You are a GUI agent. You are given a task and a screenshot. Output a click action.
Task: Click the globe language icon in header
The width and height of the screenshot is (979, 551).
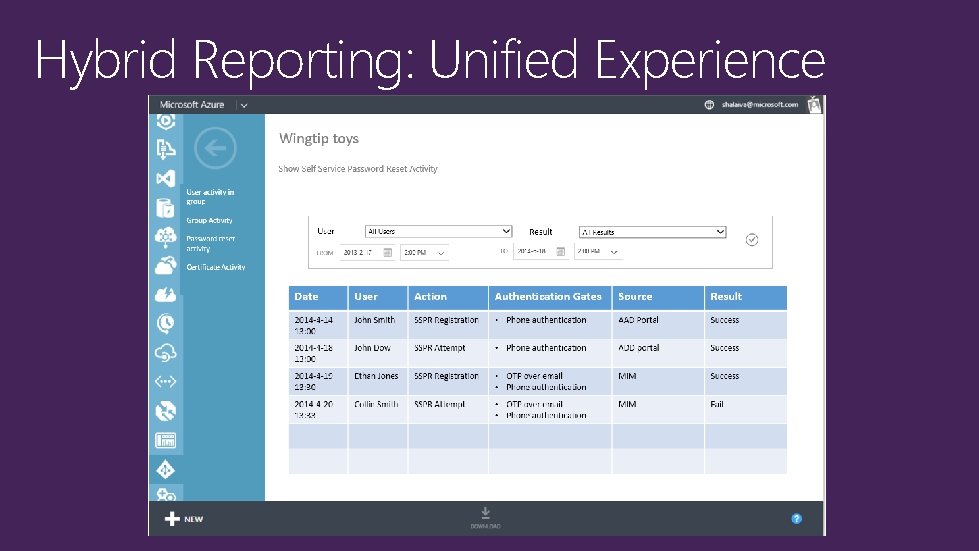click(709, 105)
